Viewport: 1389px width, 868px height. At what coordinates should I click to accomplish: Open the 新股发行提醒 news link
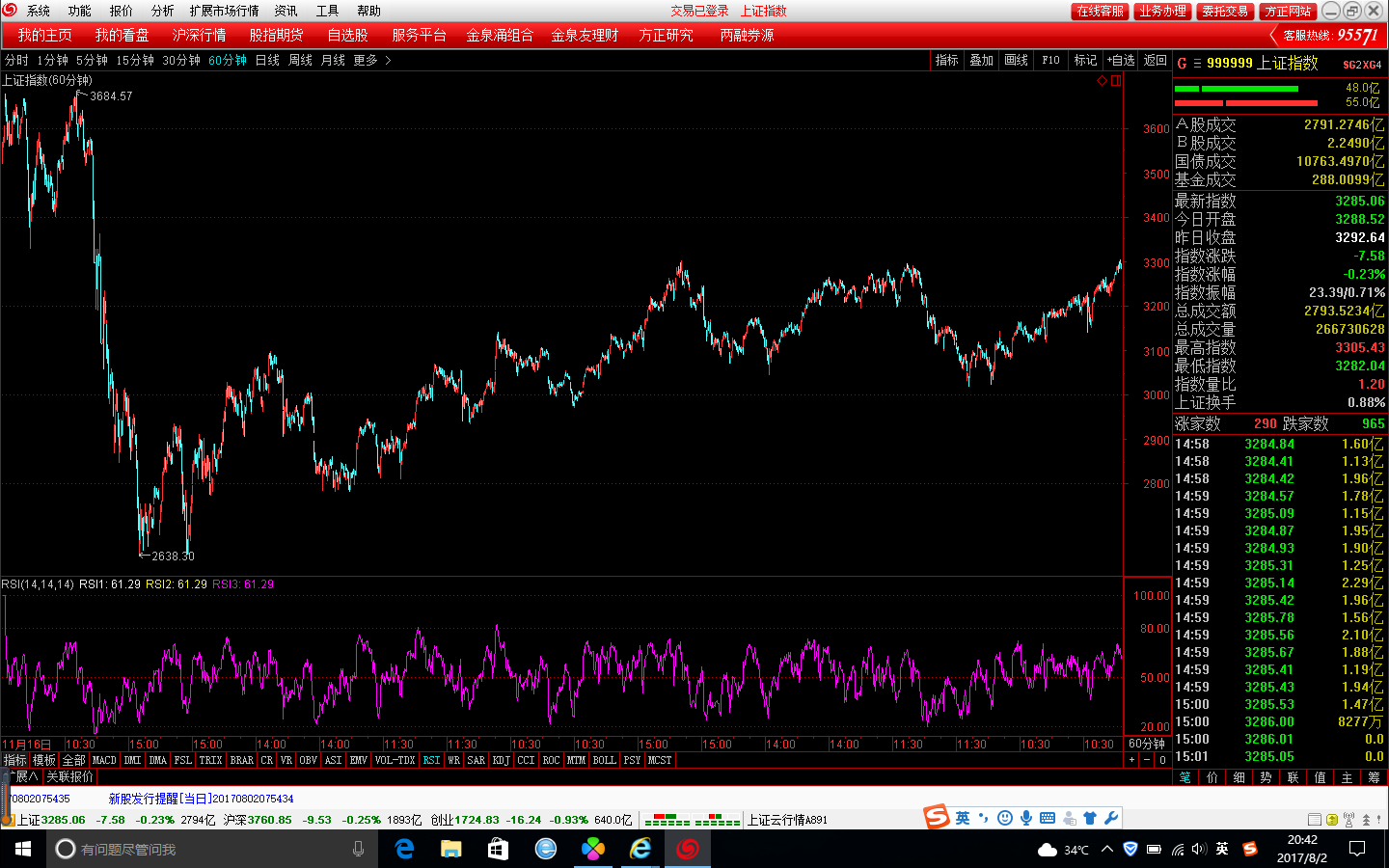pyautogui.click(x=201, y=799)
